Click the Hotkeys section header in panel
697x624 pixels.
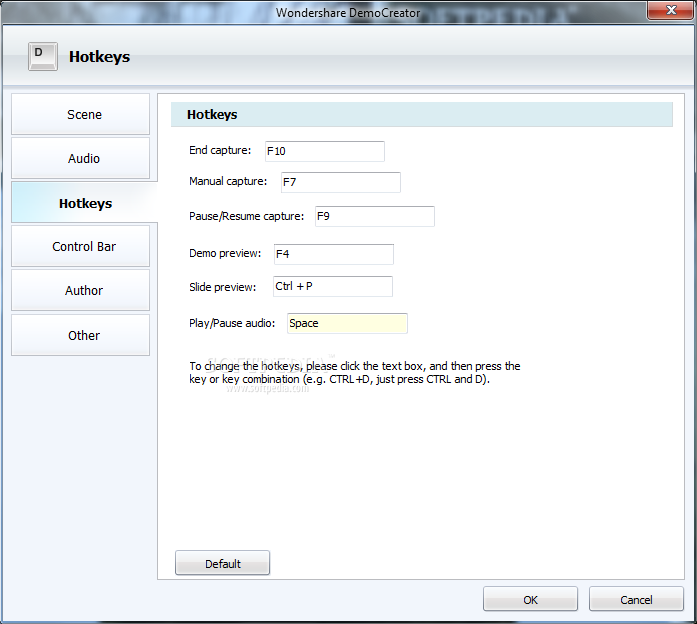pyautogui.click(x=421, y=115)
